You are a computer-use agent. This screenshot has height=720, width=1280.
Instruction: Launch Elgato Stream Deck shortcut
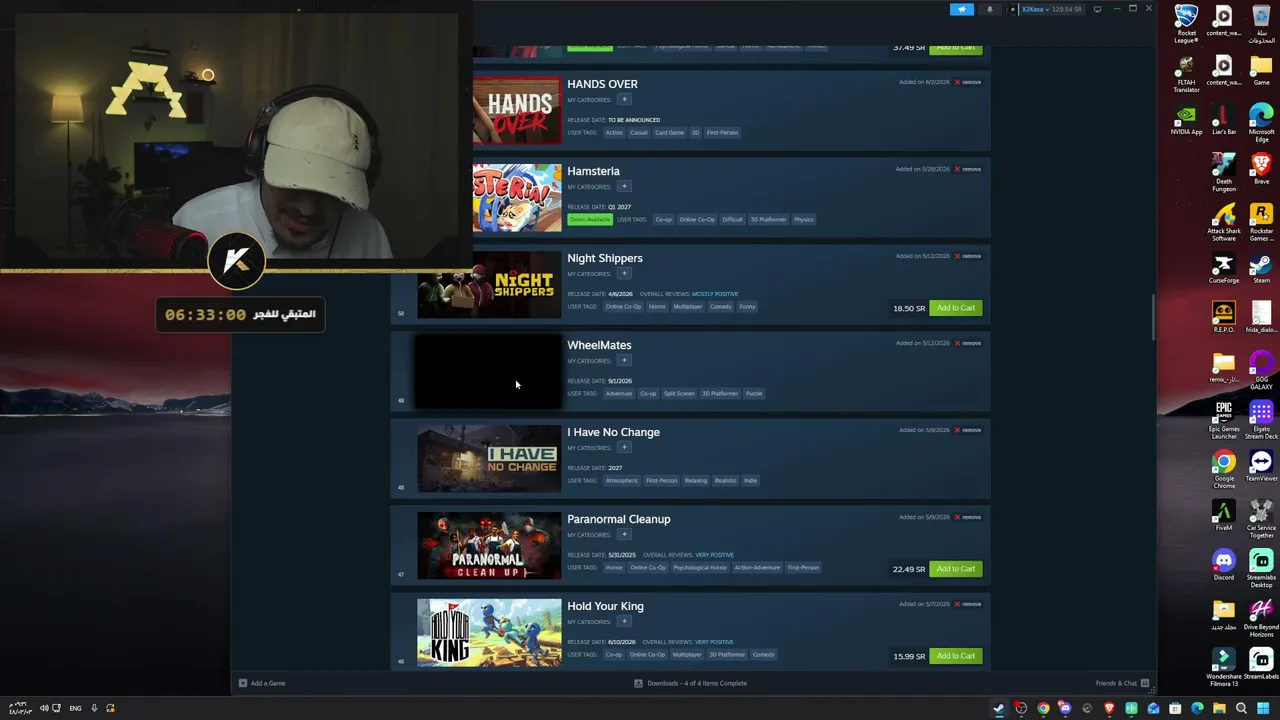point(1261,420)
